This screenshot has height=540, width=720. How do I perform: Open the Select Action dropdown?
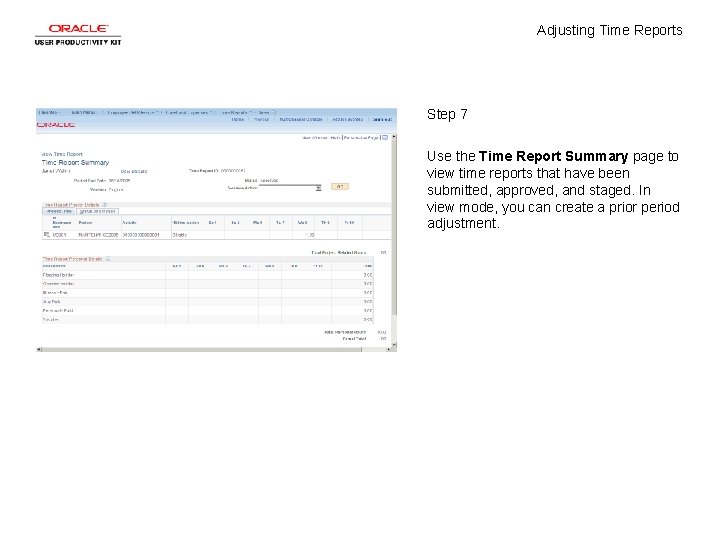[x=290, y=188]
